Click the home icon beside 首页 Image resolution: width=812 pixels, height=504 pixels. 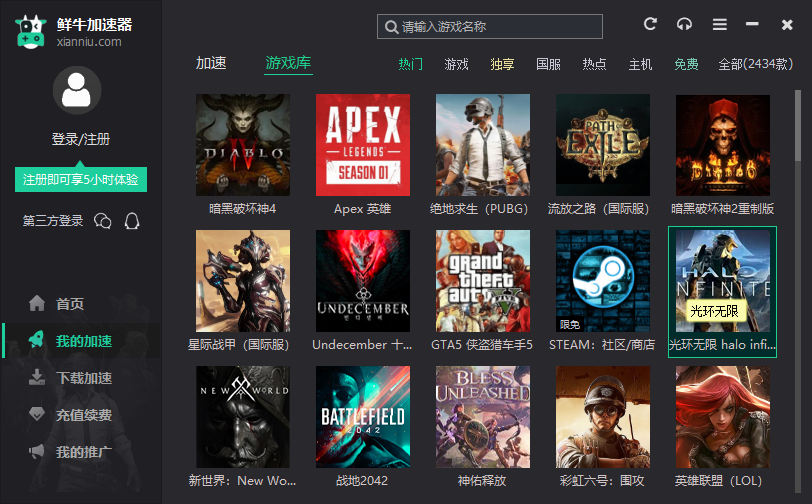coord(37,303)
